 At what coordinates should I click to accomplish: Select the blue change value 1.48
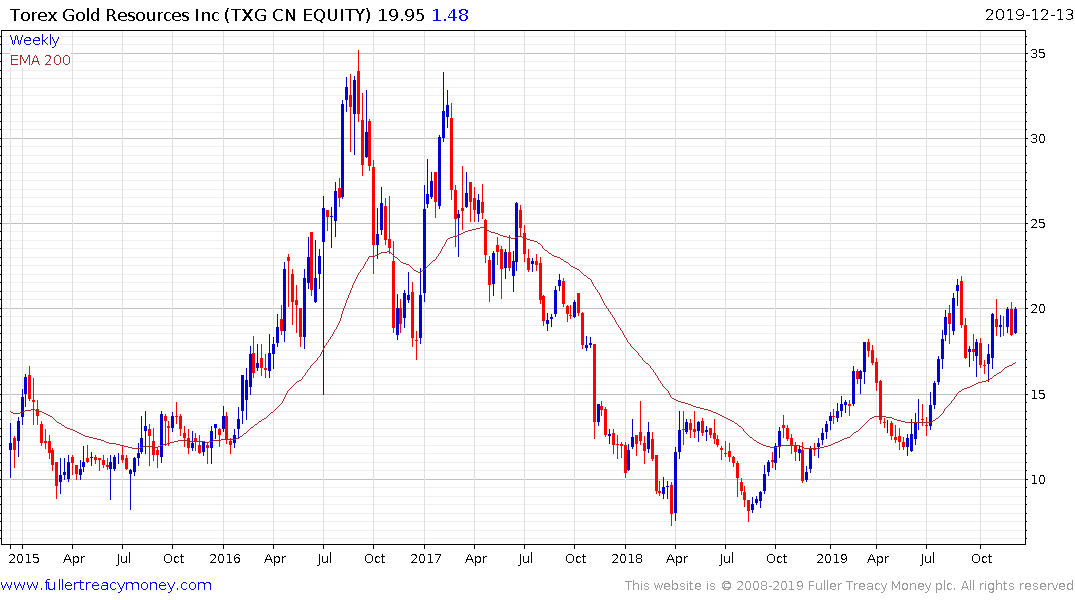(450, 15)
